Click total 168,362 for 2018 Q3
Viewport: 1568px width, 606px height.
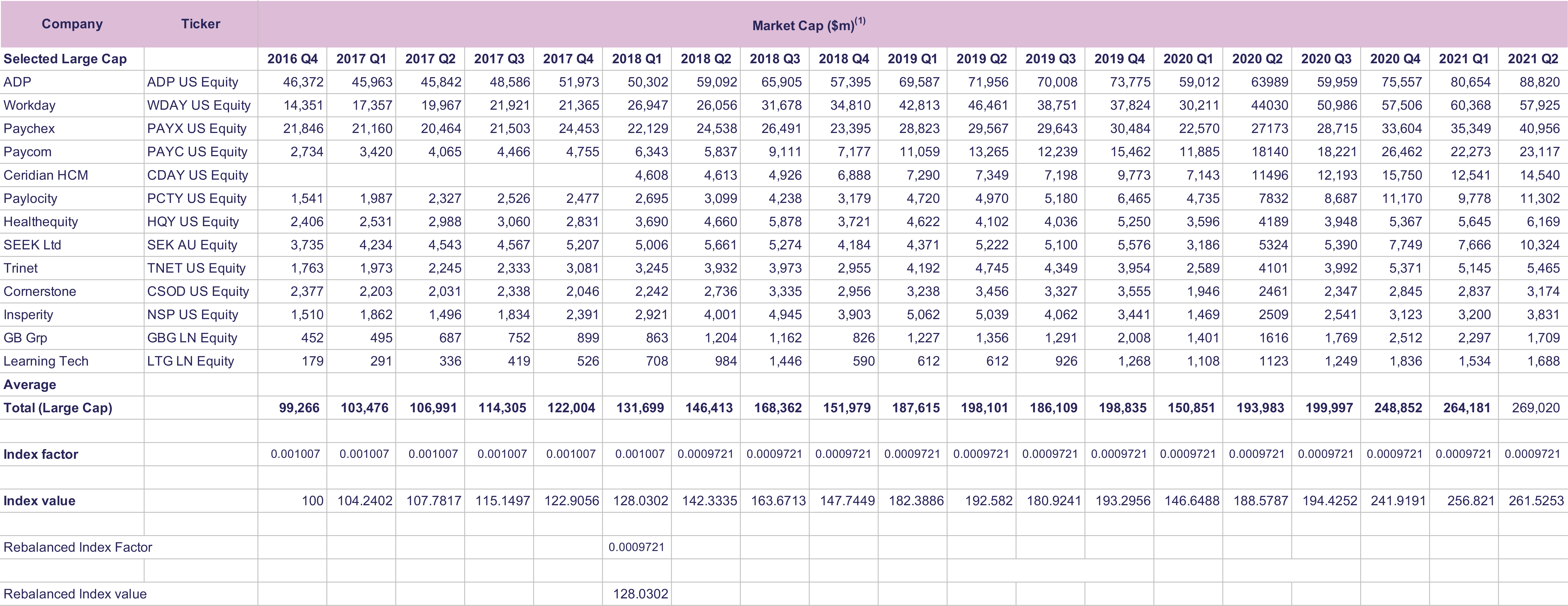tap(778, 408)
